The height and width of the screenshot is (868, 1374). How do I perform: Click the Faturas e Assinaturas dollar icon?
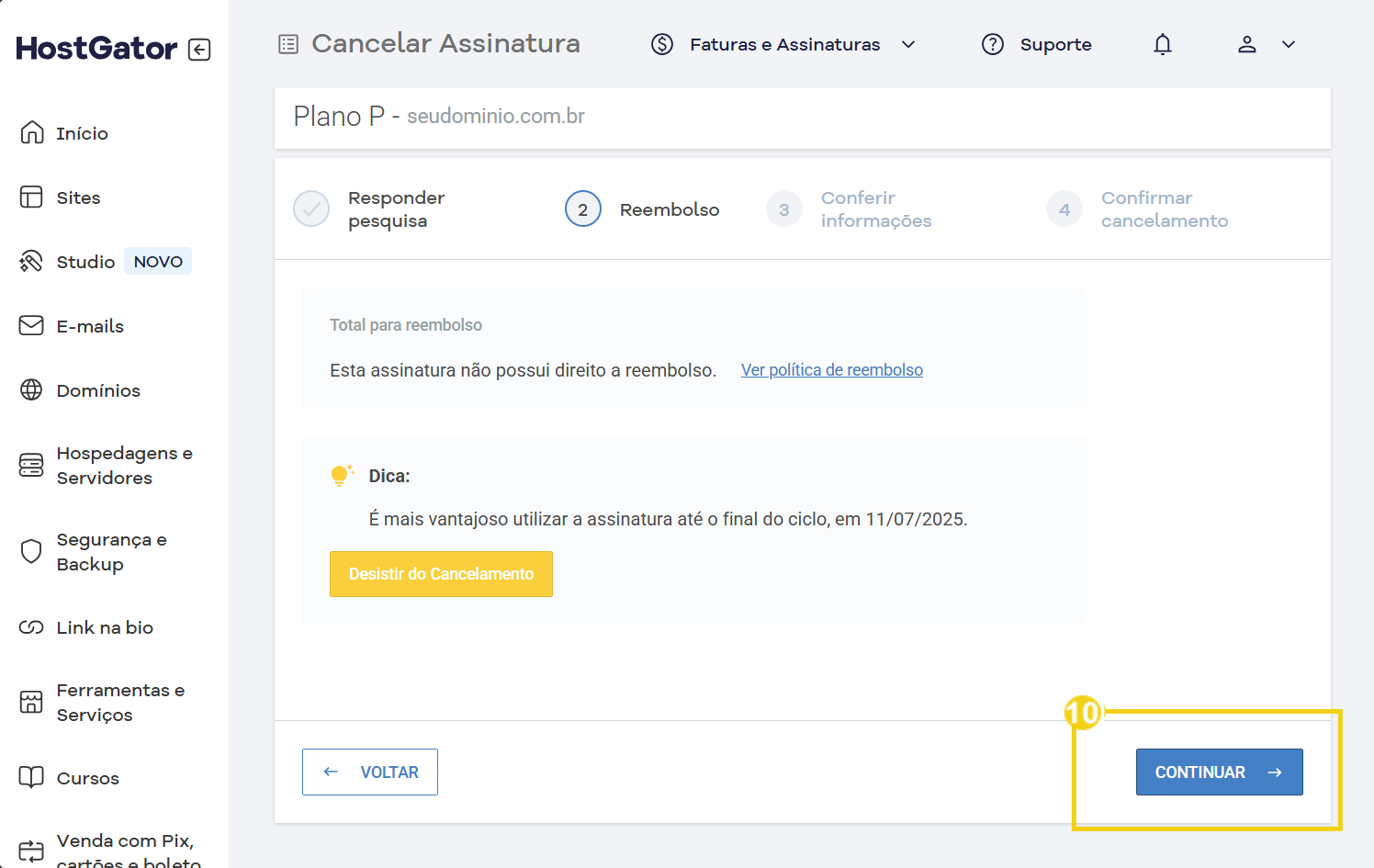point(661,43)
